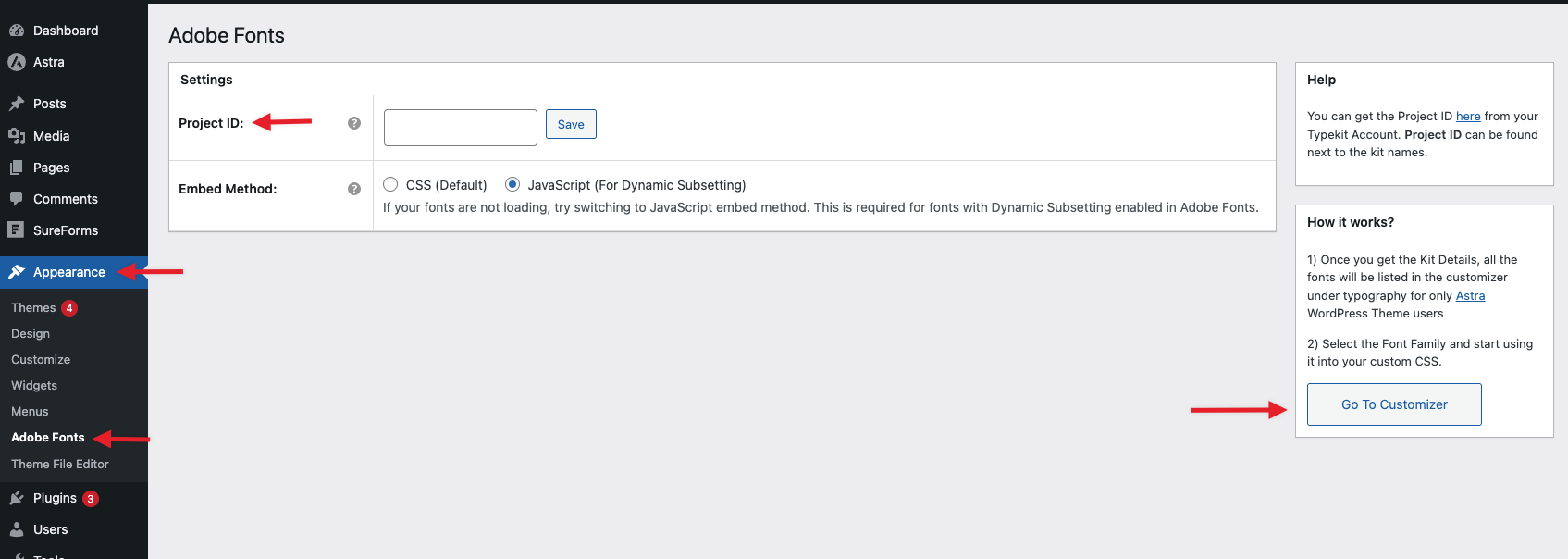1568x559 pixels.
Task: Click the Dashboard gauge icon
Action: pyautogui.click(x=17, y=31)
